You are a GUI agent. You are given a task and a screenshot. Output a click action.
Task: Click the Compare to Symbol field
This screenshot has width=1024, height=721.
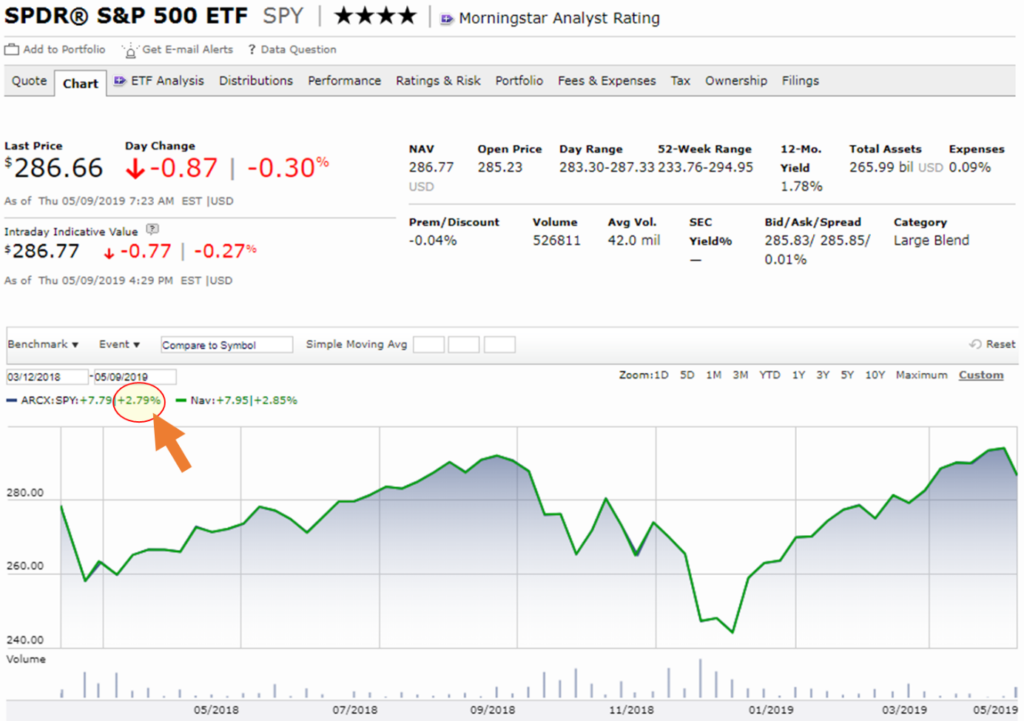point(227,345)
